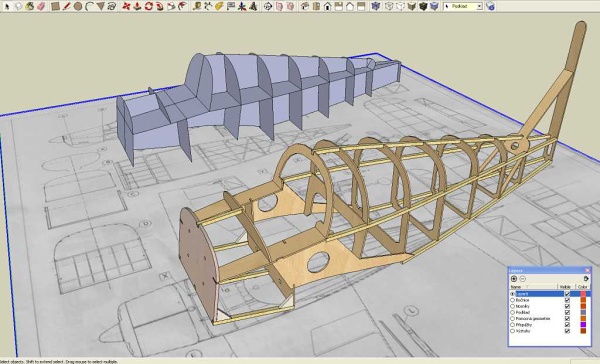Set Wireframe face style
This screenshot has width=600, height=364.
(389, 6)
